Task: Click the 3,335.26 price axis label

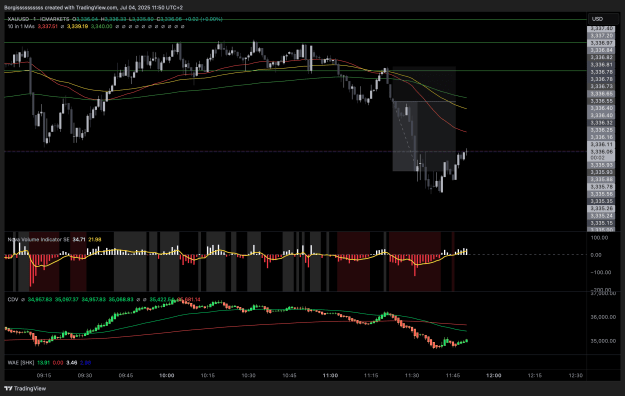Action: click(x=601, y=209)
